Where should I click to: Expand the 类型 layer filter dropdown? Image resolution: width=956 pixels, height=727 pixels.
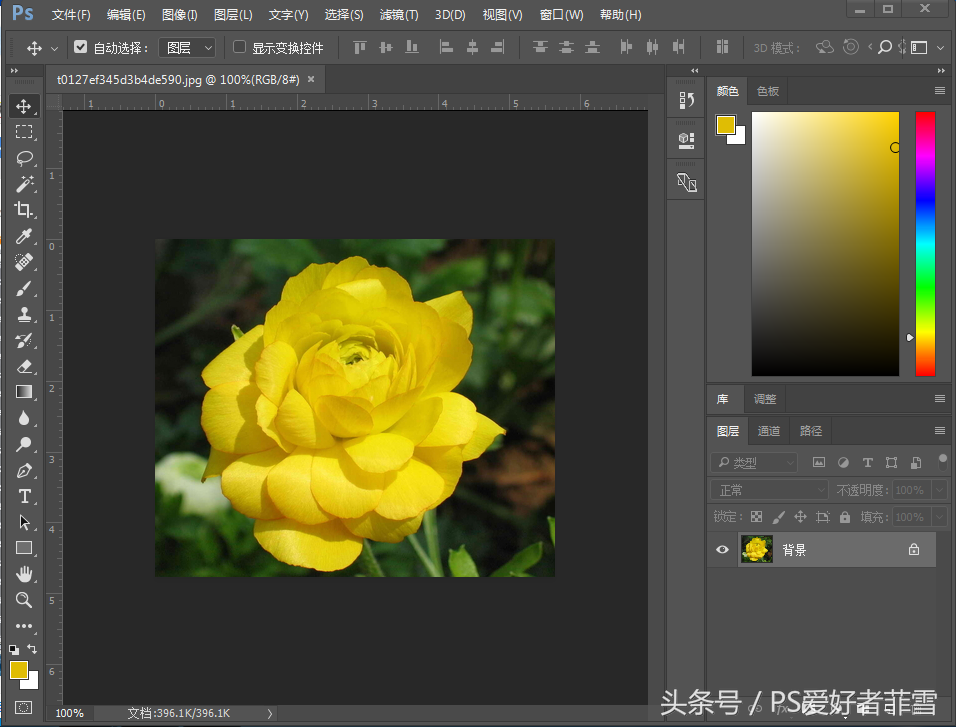click(754, 463)
